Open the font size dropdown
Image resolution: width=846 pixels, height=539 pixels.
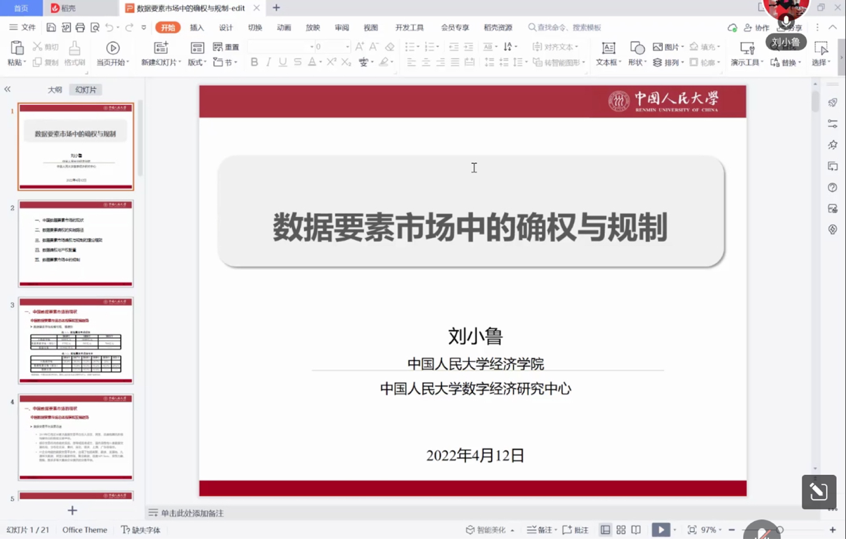click(347, 47)
